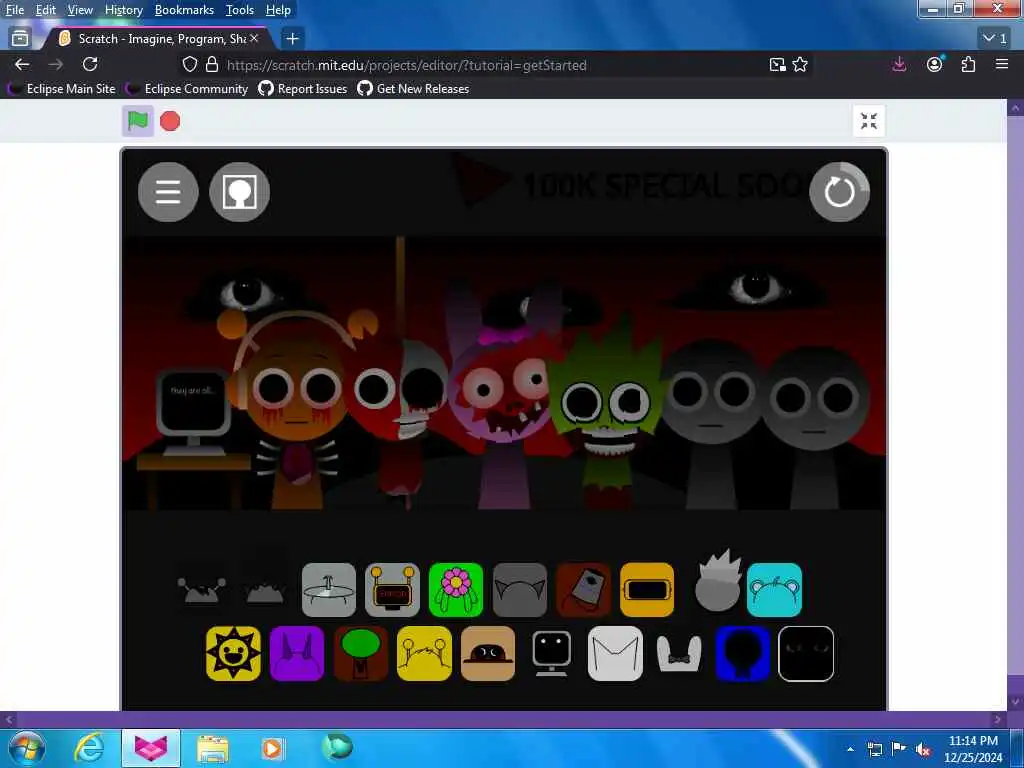Select the black computer monitor icon
The width and height of the screenshot is (1024, 768).
pos(551,653)
